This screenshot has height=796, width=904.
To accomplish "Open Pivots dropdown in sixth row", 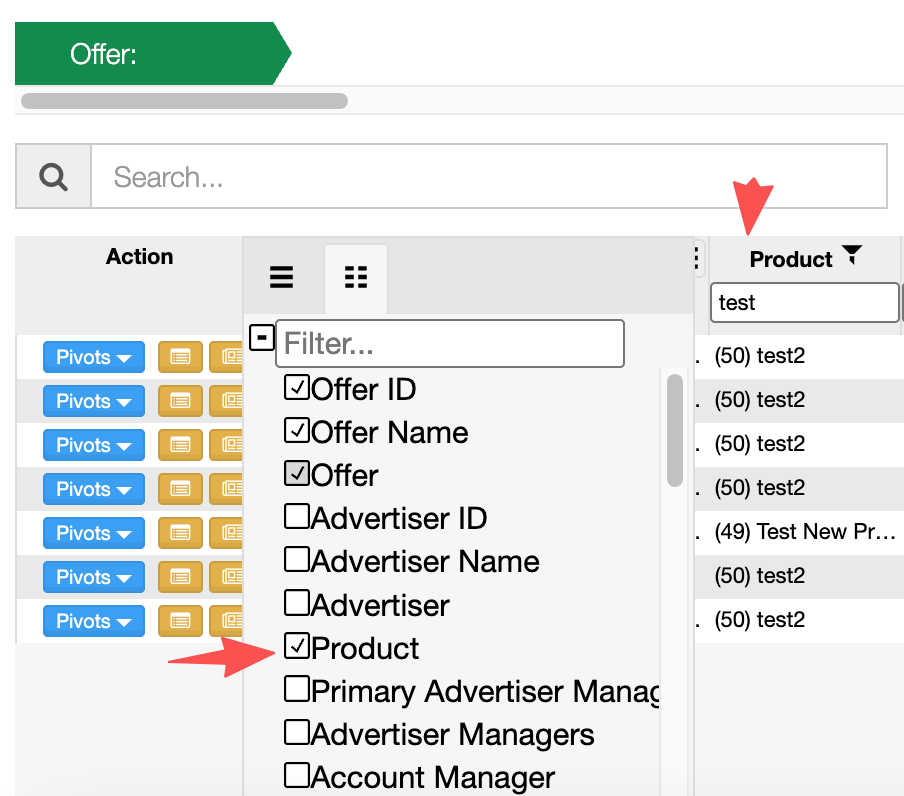I will click(x=93, y=577).
